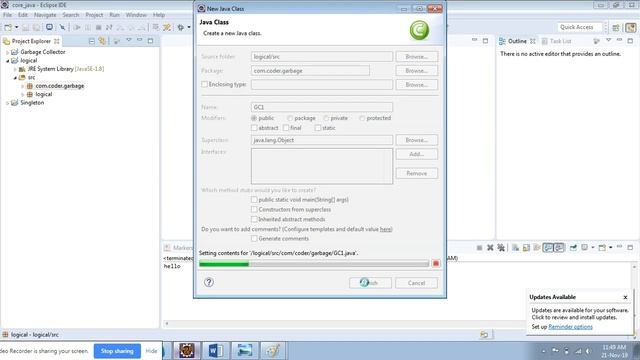Enable the Generate comments checkbox
The image size is (640, 360).
(254, 238)
